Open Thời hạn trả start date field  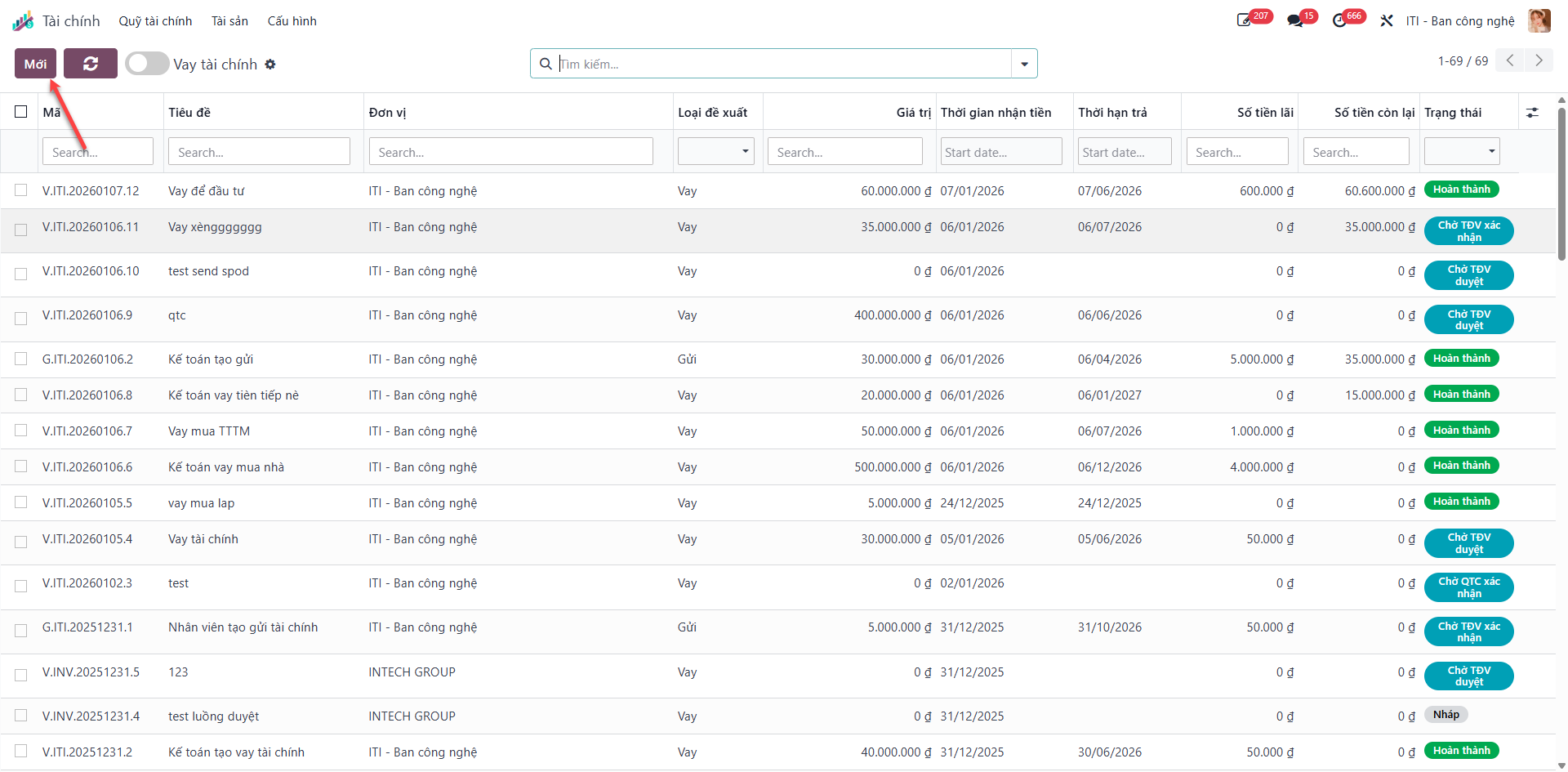1125,151
